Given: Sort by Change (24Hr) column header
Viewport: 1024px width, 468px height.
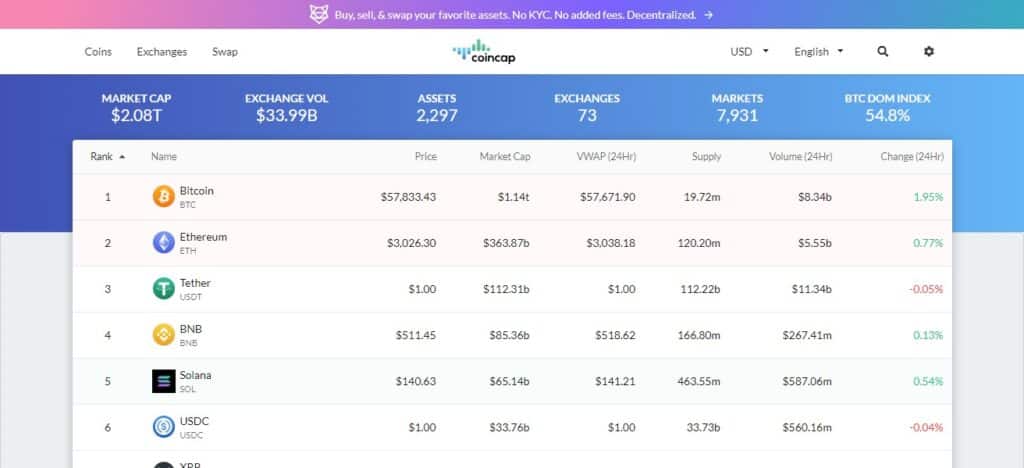Looking at the screenshot, I should click(x=912, y=157).
